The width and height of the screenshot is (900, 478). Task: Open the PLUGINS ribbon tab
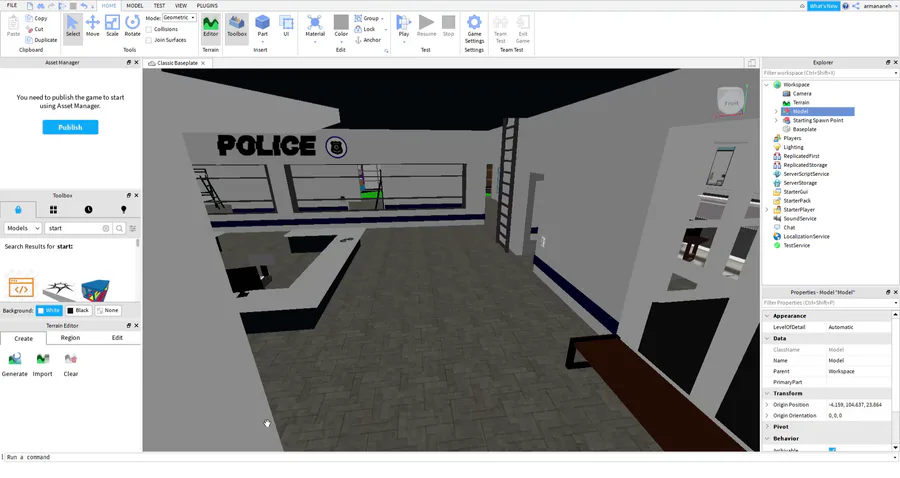(207, 6)
